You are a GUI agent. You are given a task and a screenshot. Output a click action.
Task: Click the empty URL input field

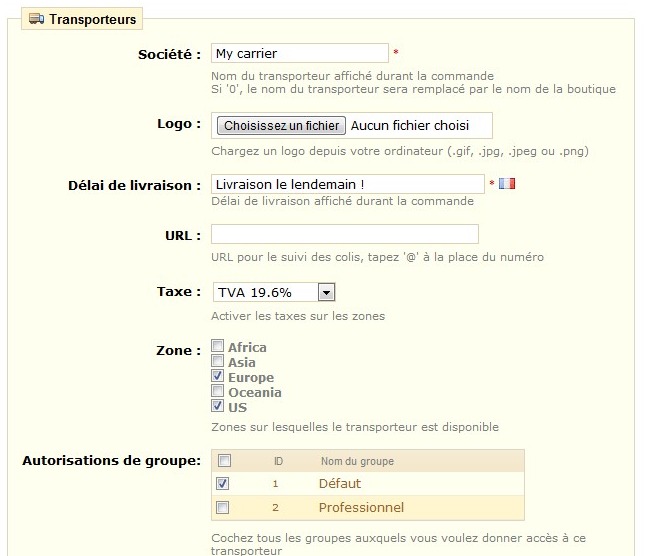coord(345,234)
